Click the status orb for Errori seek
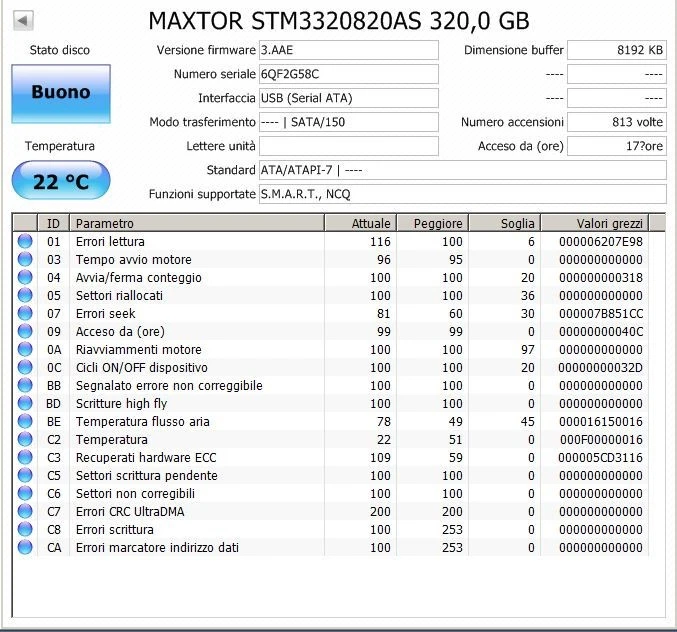Image resolution: width=677 pixels, height=632 pixels. (x=25, y=313)
